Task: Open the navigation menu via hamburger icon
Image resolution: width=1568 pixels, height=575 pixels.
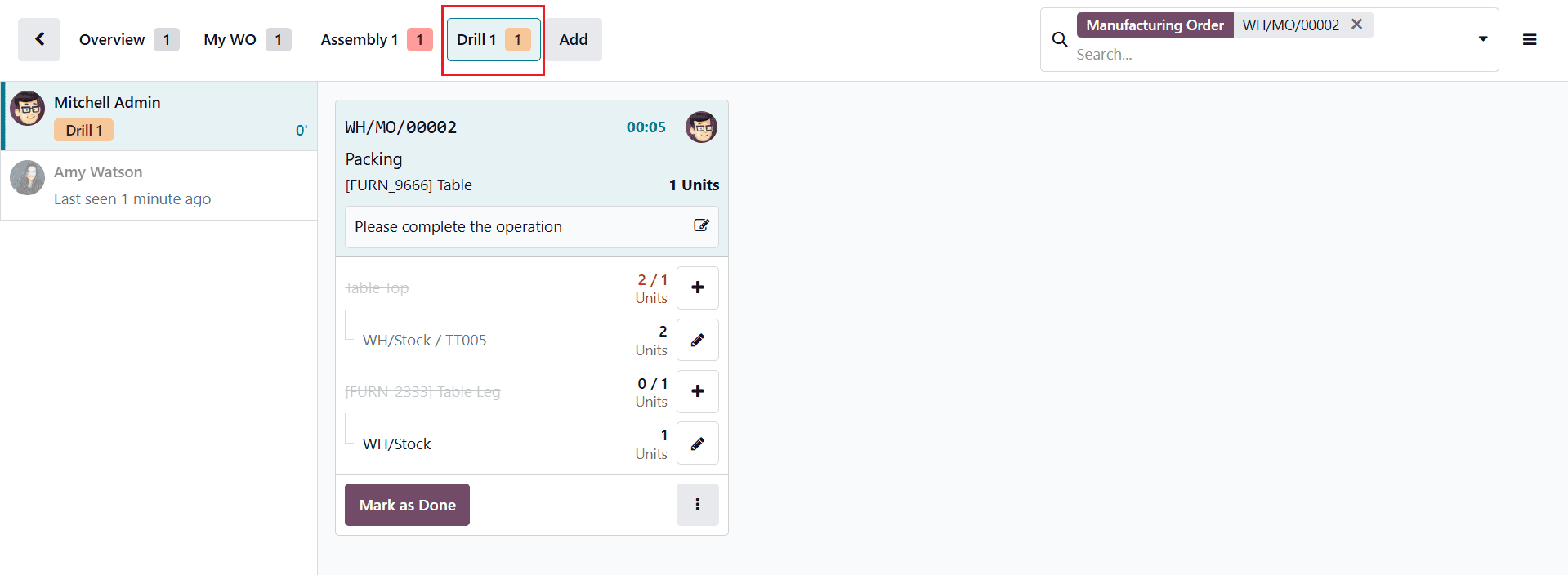Action: 1529,39
